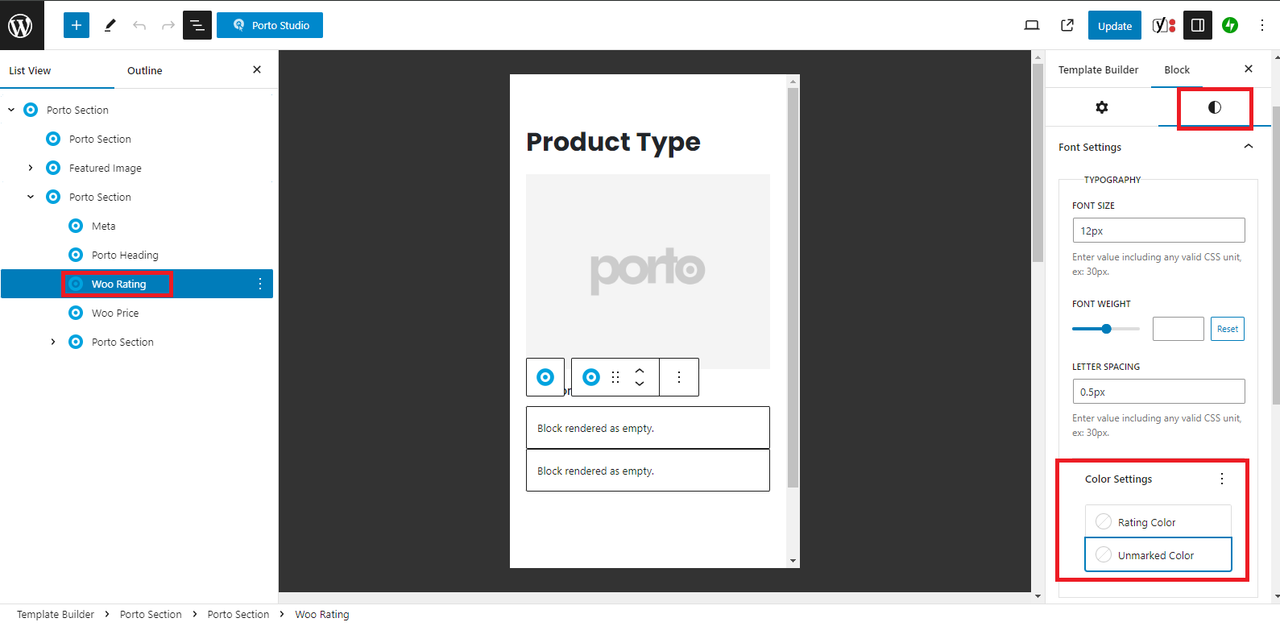
Task: Open the block inserter plus button
Action: coord(76,25)
